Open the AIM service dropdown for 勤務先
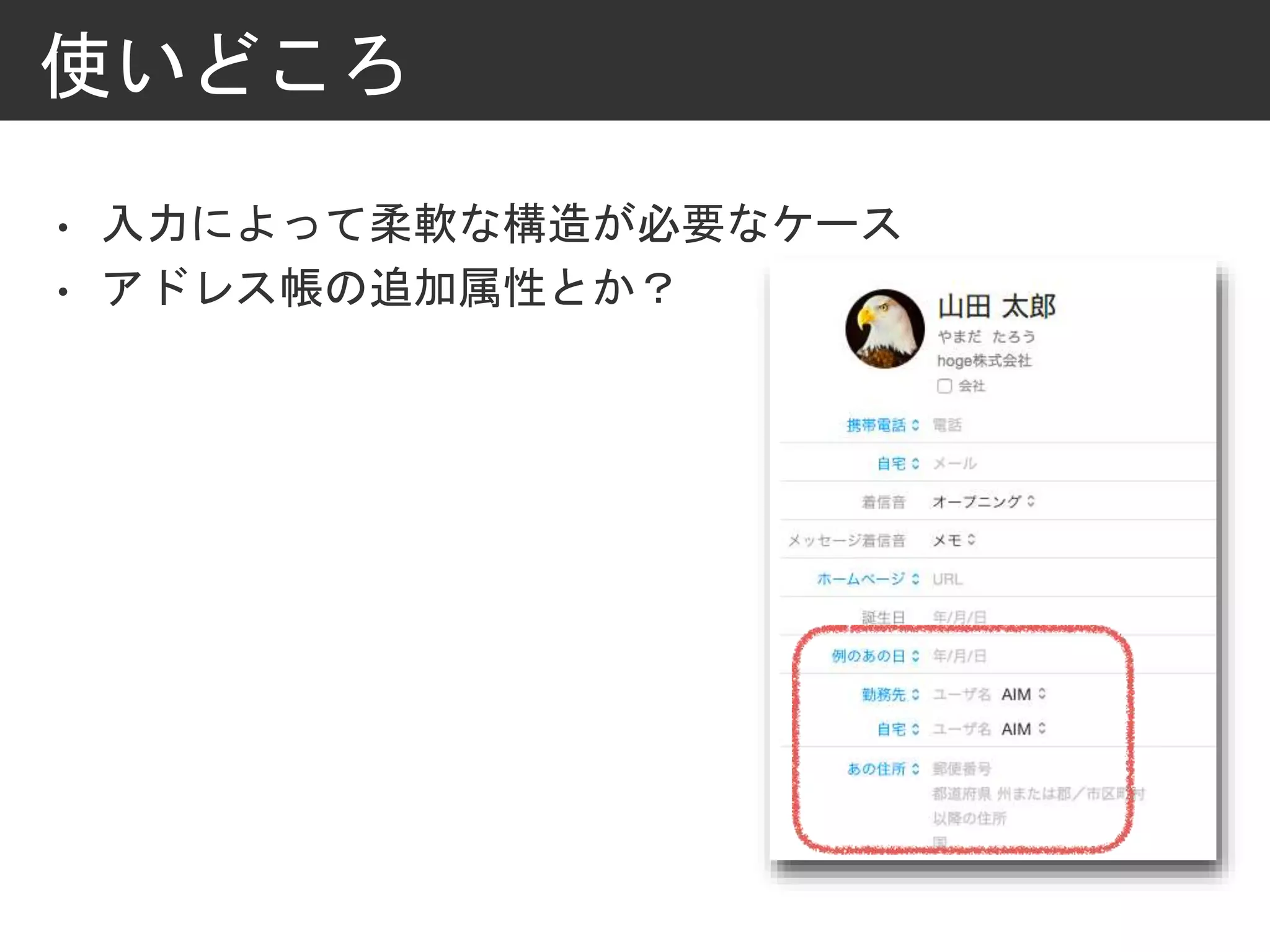 click(x=1024, y=694)
